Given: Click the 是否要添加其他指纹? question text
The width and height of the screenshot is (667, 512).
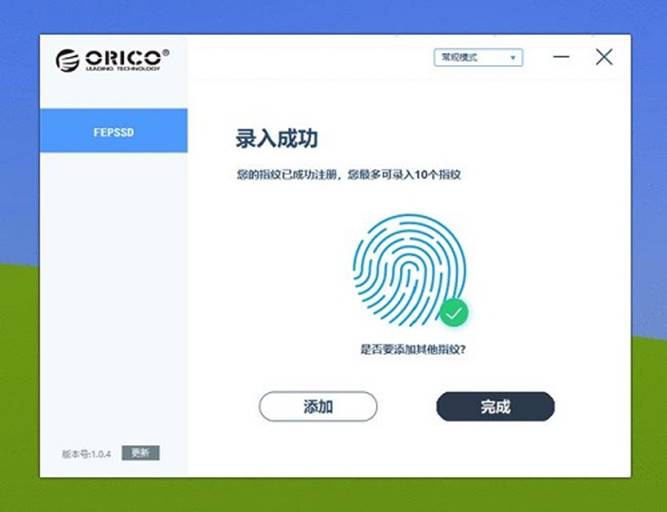Looking at the screenshot, I should click(413, 350).
